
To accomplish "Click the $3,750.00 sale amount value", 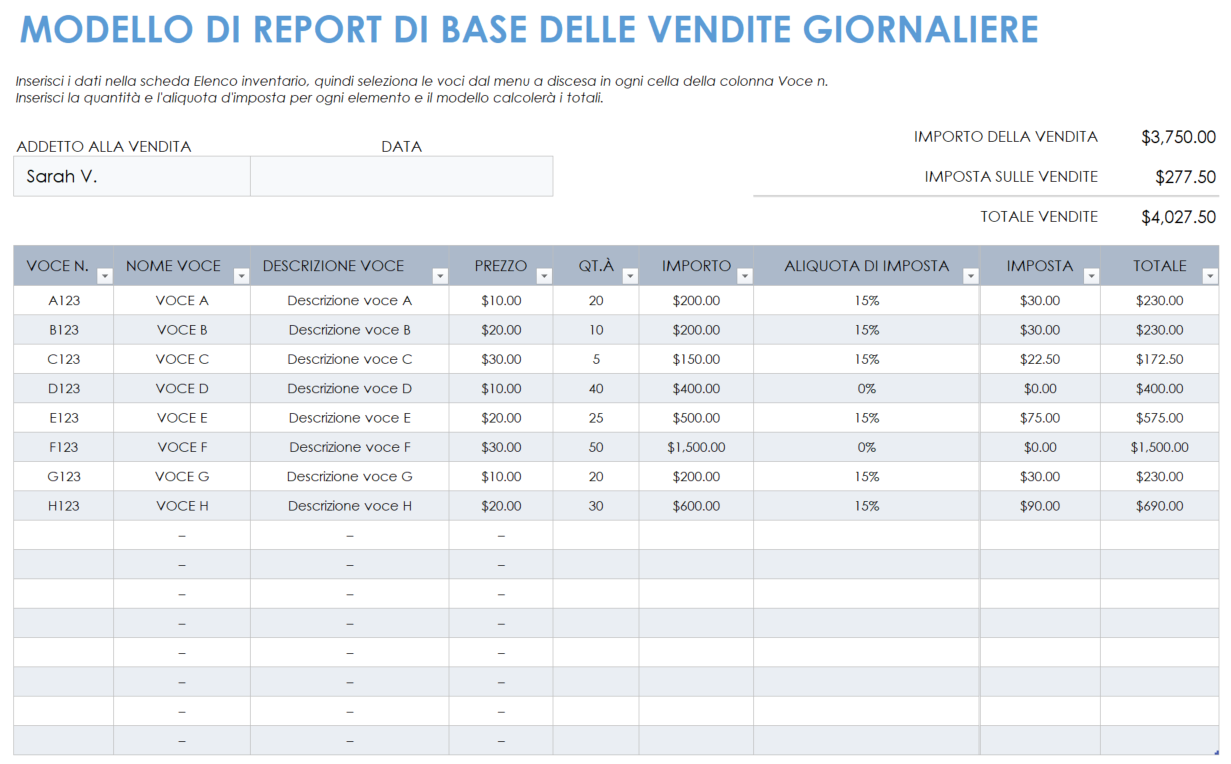I will 1179,136.
